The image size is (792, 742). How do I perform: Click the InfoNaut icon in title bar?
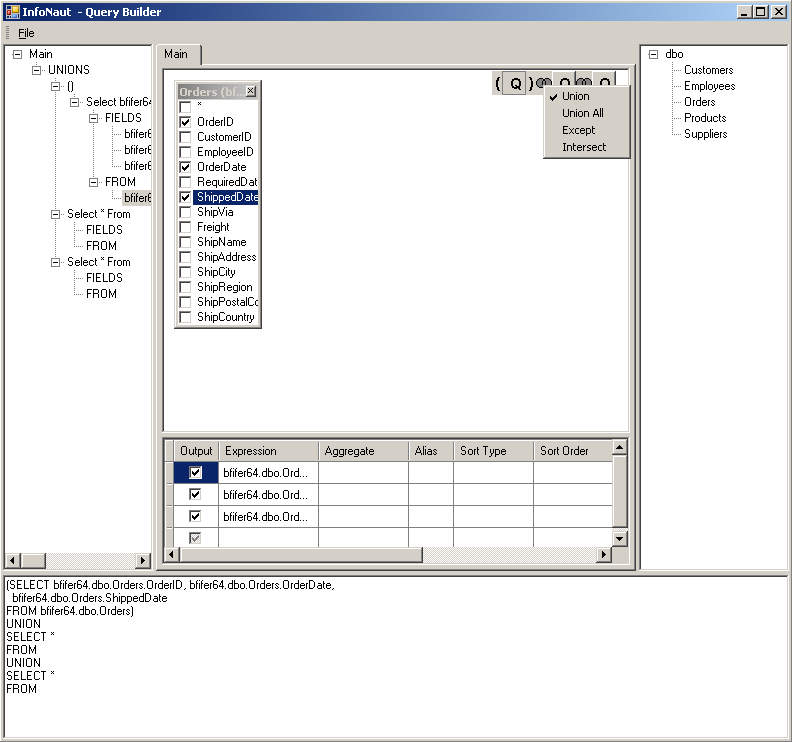12,12
